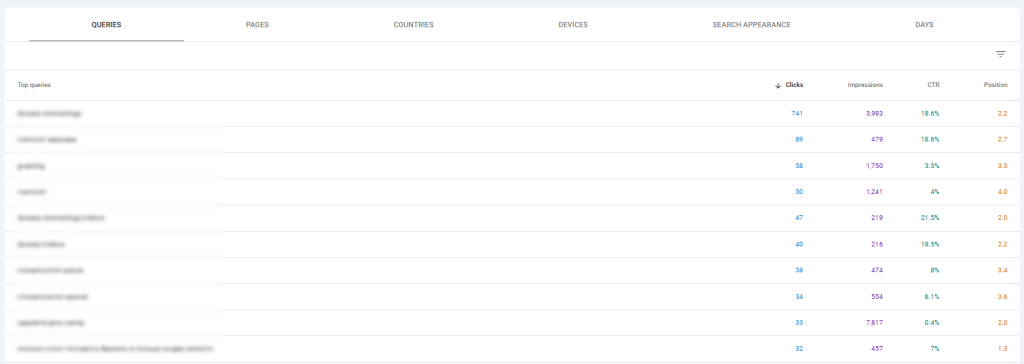
Task: Select the 33 clicks value
Action: click(x=799, y=323)
